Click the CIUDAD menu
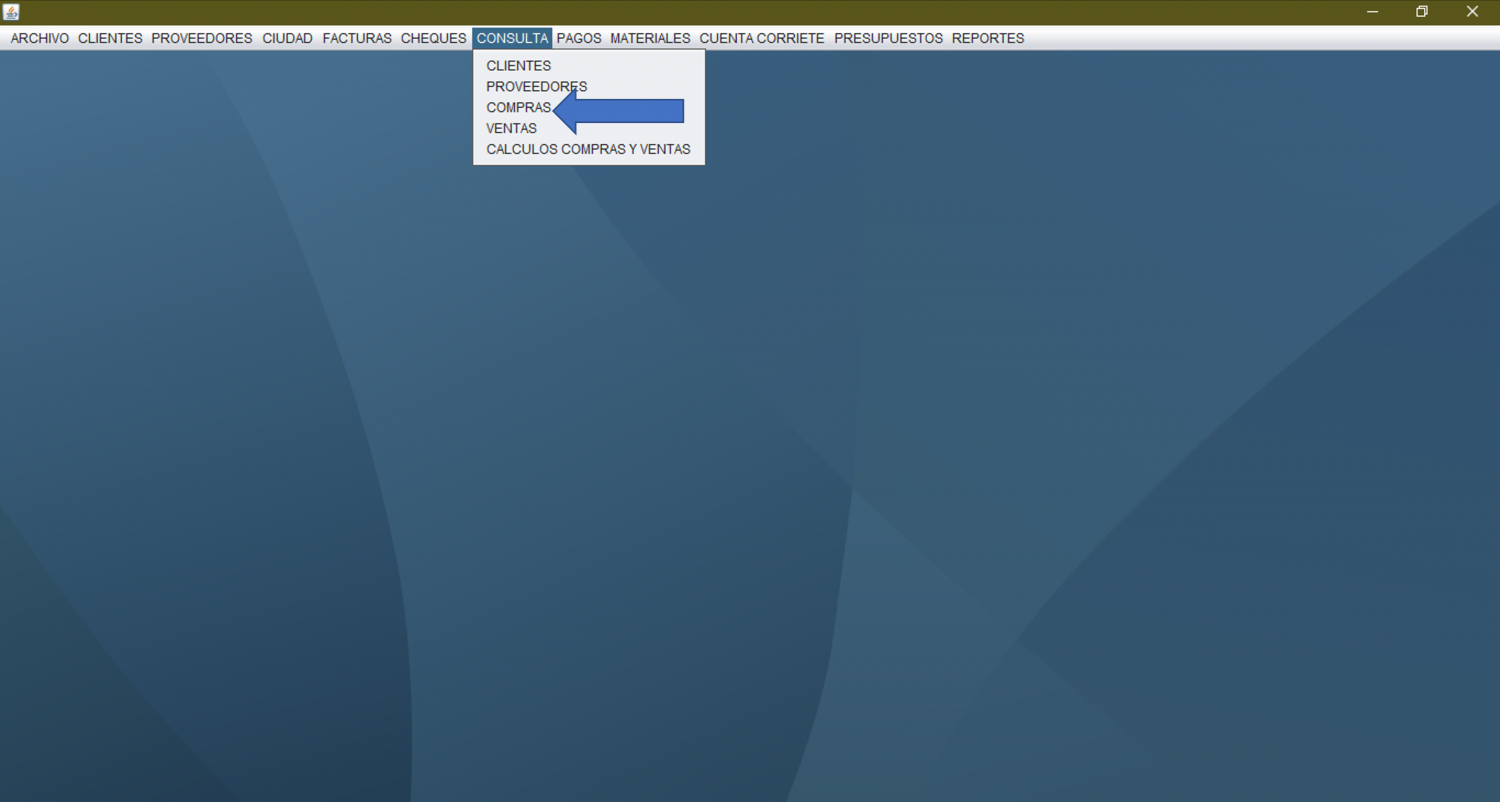The width and height of the screenshot is (1500, 802). (x=287, y=38)
